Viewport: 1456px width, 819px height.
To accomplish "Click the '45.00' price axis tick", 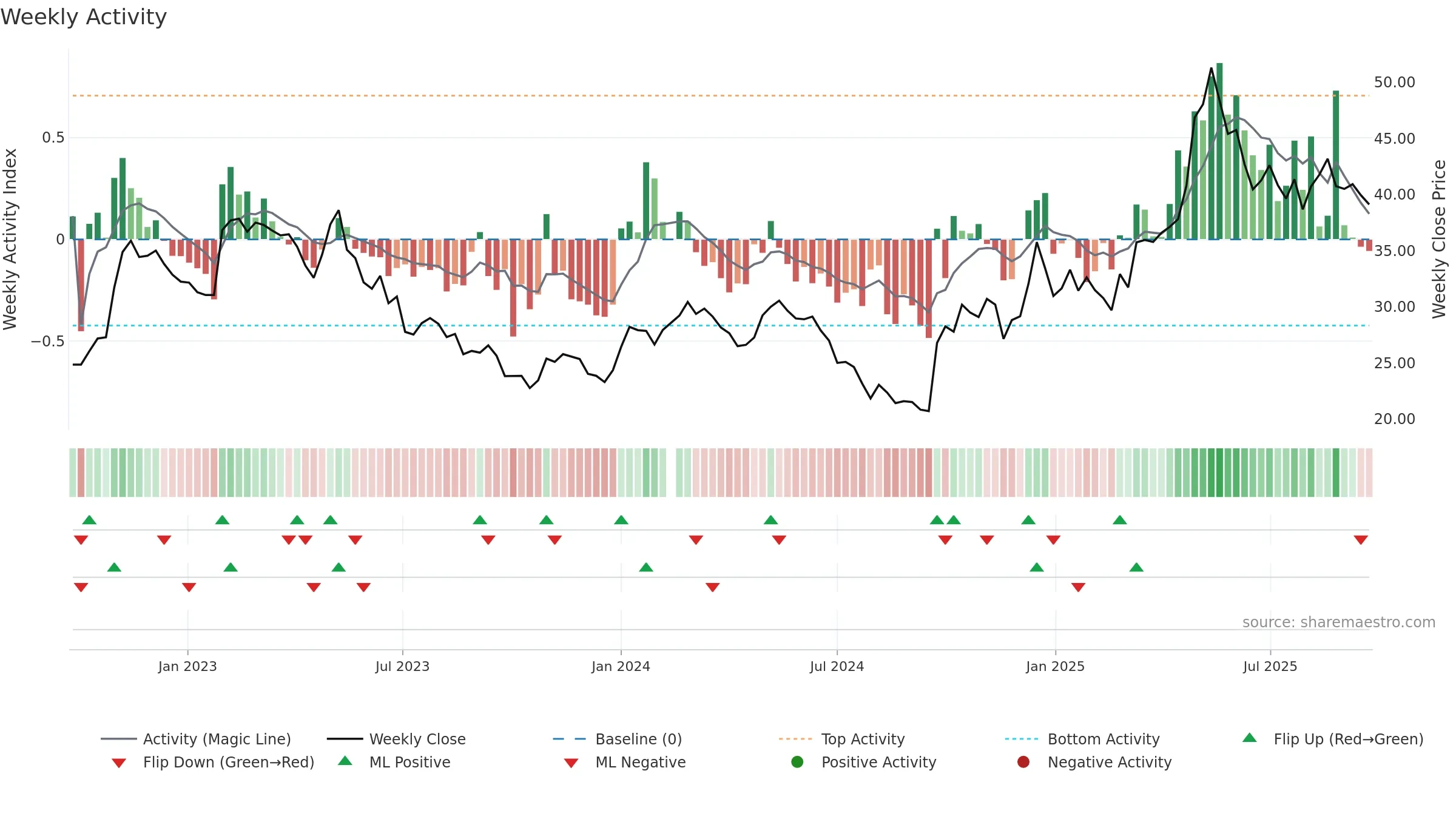I will tap(1394, 138).
